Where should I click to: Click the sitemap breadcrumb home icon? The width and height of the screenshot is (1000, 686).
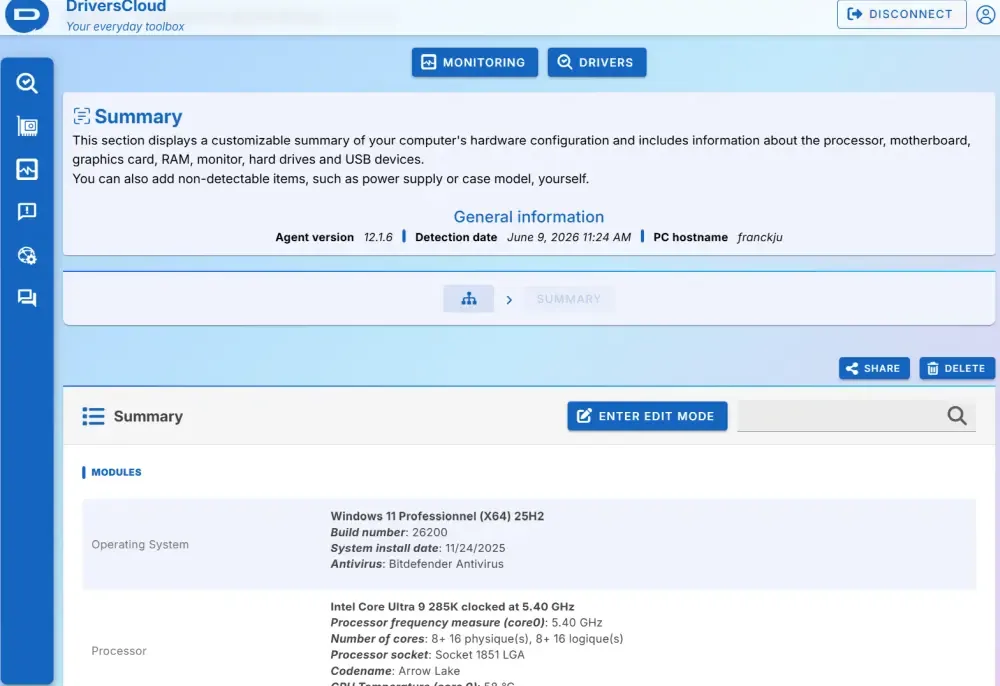point(469,298)
